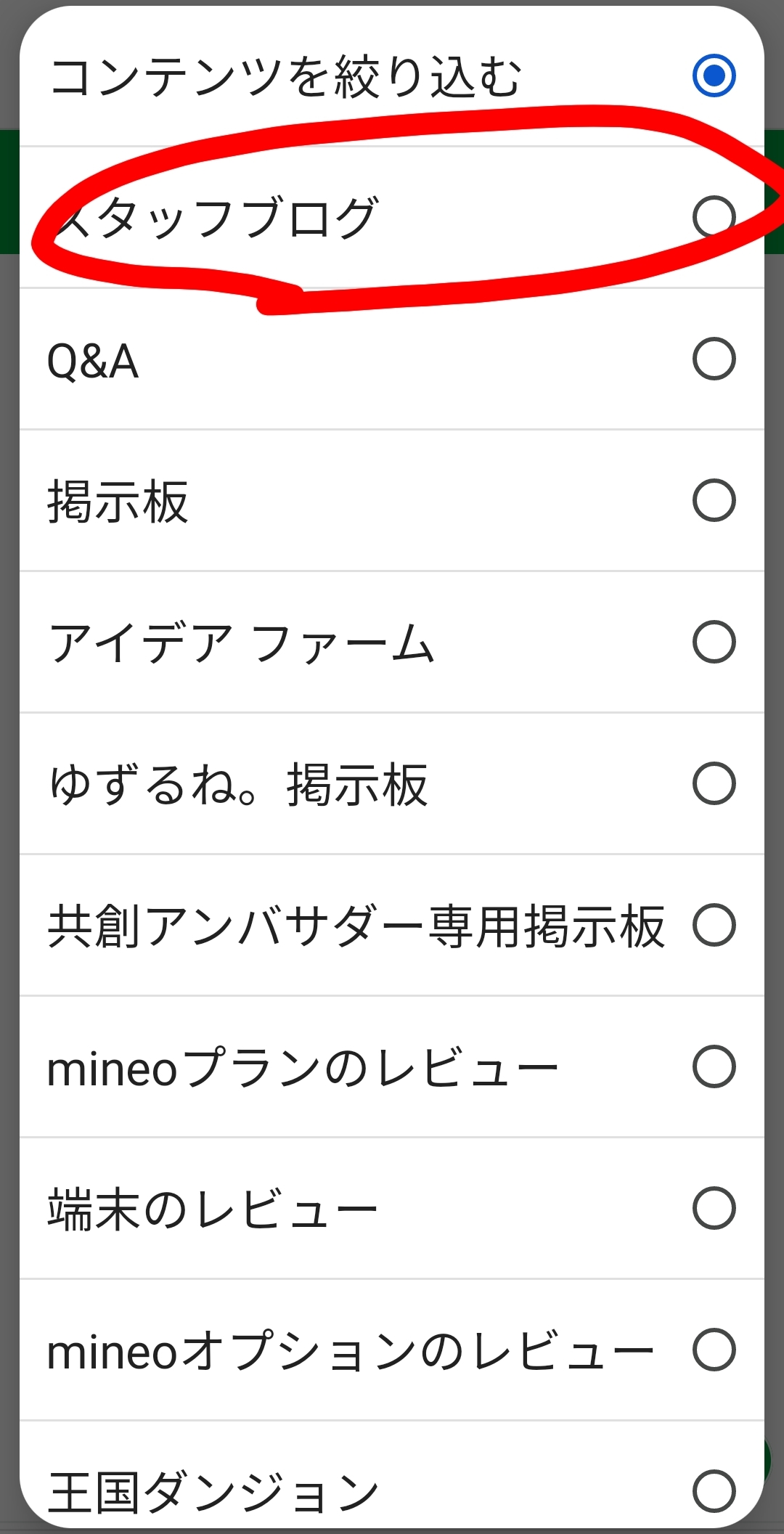Tap the ゆずるね。掲示板 option text
This screenshot has height=1534, width=784.
click(x=238, y=785)
